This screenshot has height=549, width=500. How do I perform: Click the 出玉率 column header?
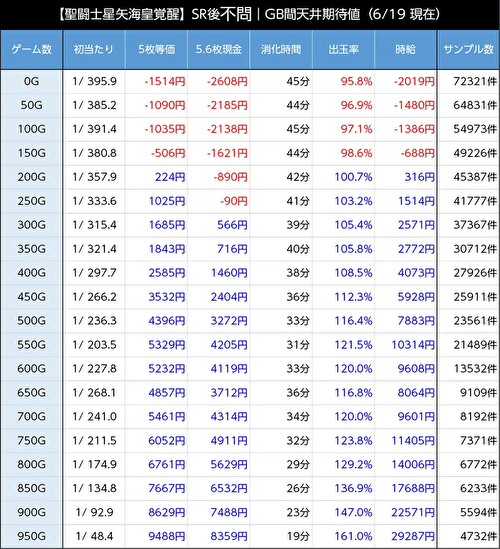[343, 49]
